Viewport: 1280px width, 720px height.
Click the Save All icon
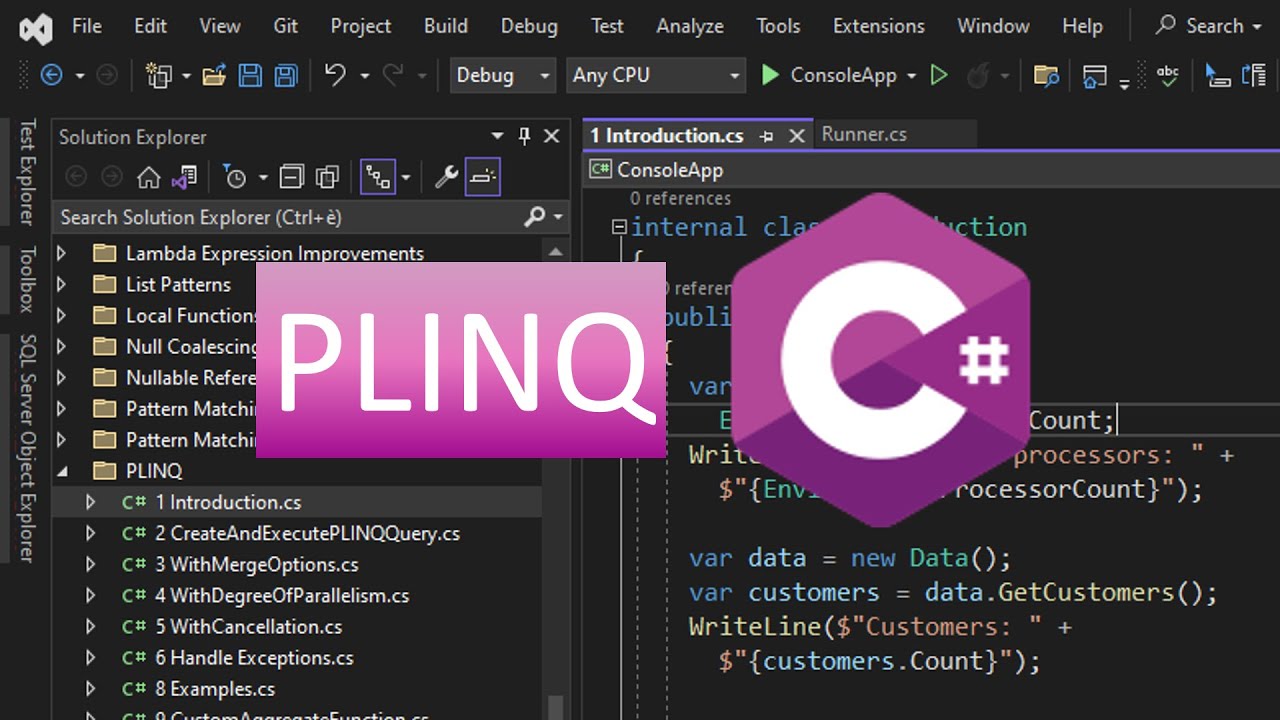pyautogui.click(x=285, y=75)
